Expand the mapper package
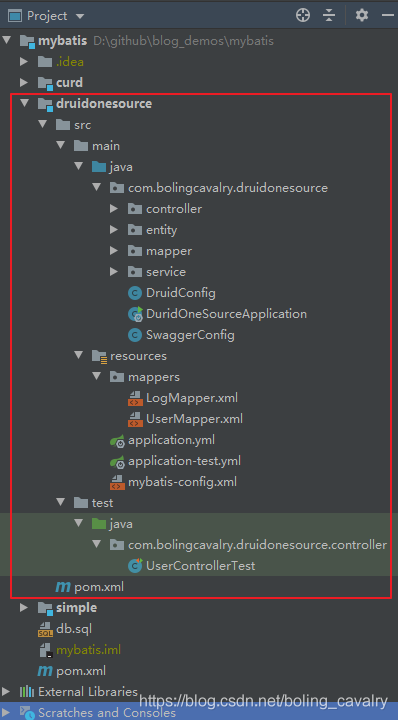This screenshot has height=720, width=398. tap(114, 251)
